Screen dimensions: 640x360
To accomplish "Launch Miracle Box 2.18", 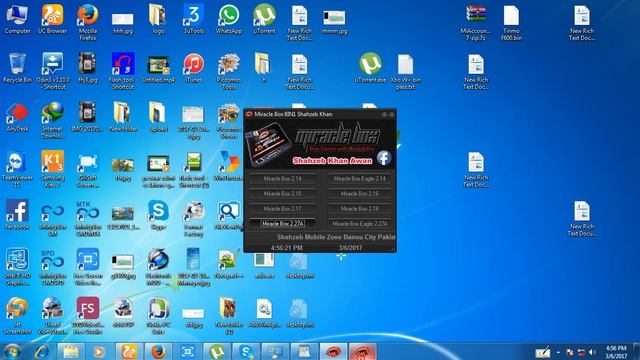I will (x=360, y=209).
